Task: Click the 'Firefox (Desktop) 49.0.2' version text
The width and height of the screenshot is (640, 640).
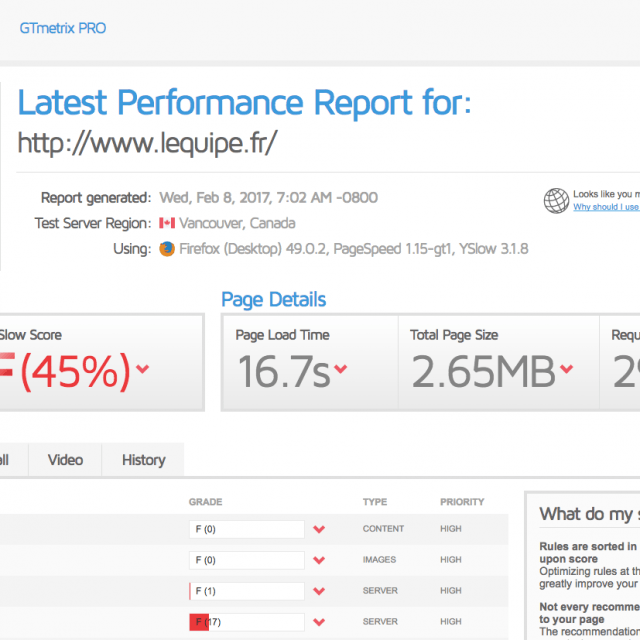Action: point(253,249)
